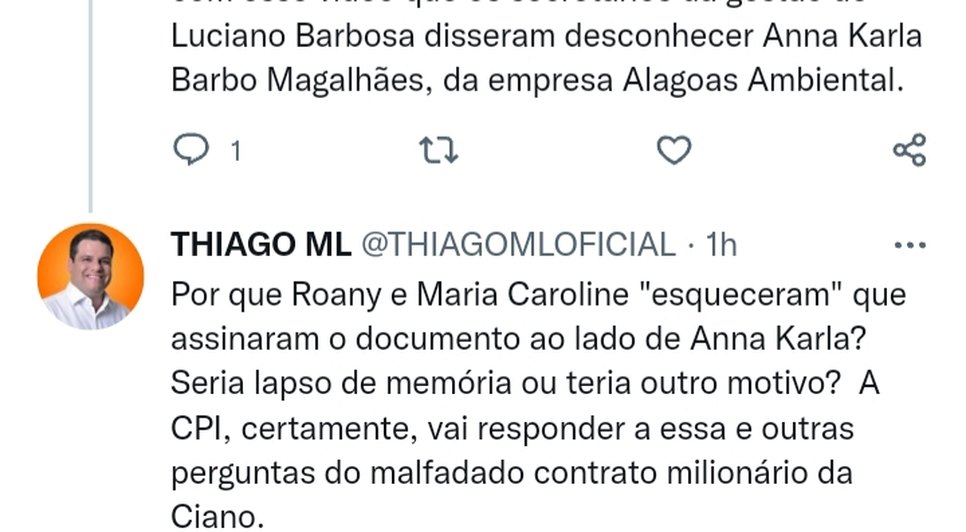Screen dimensions: 966x532
Task: Open the 1h timestamp of the tweet
Action: point(721,244)
